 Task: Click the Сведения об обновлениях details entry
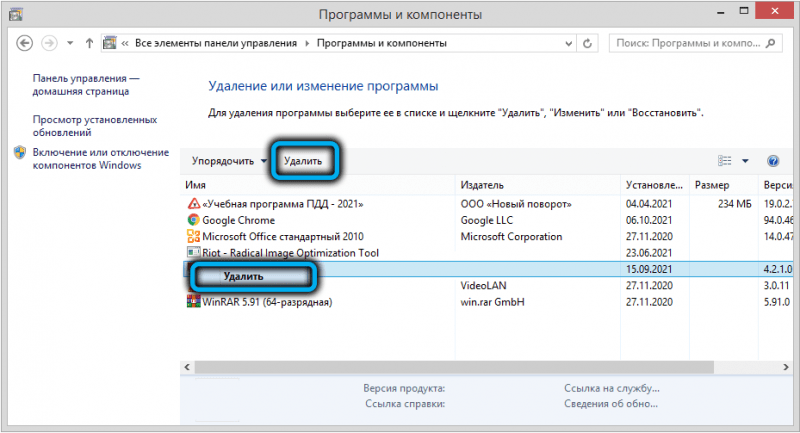coord(611,404)
